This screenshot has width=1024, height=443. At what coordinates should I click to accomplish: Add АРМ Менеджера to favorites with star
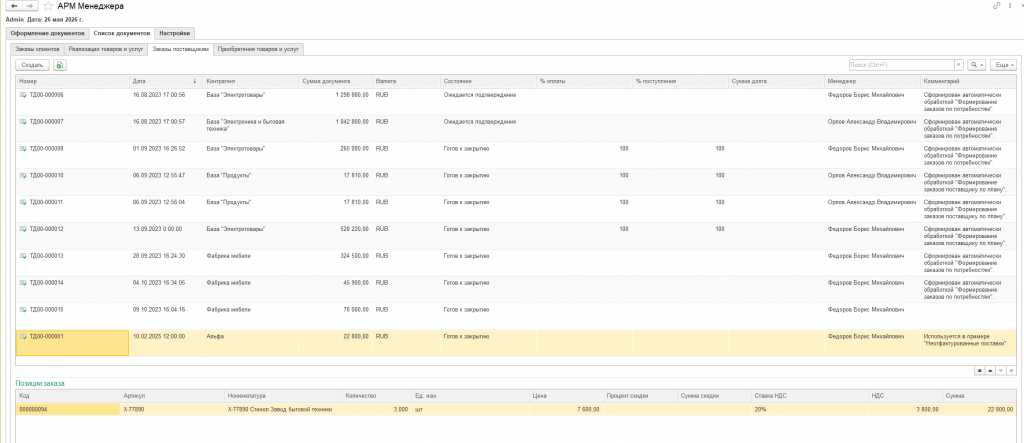coord(48,6)
